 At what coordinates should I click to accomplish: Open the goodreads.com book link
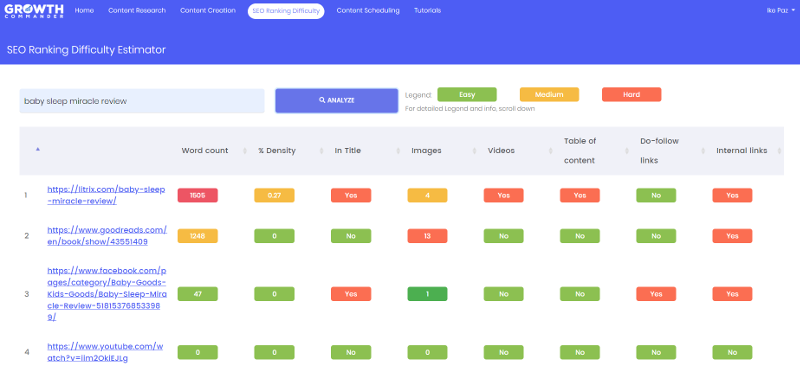pos(107,236)
